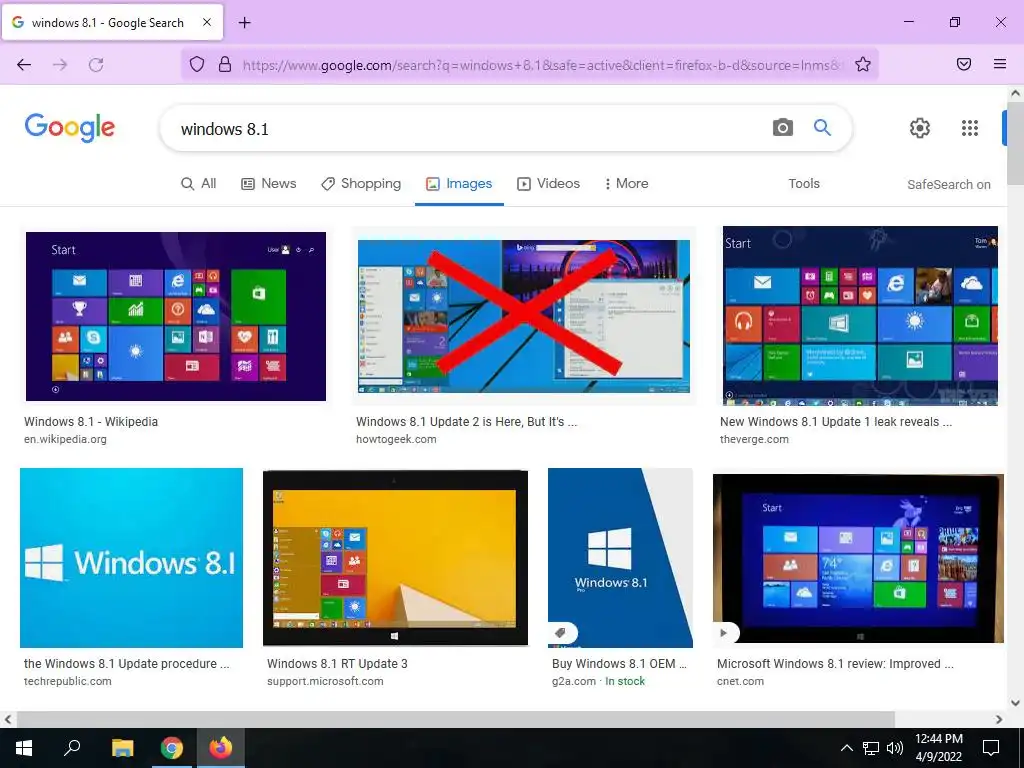This screenshot has width=1024, height=768.
Task: Expand the More search categories menu
Action: point(627,184)
